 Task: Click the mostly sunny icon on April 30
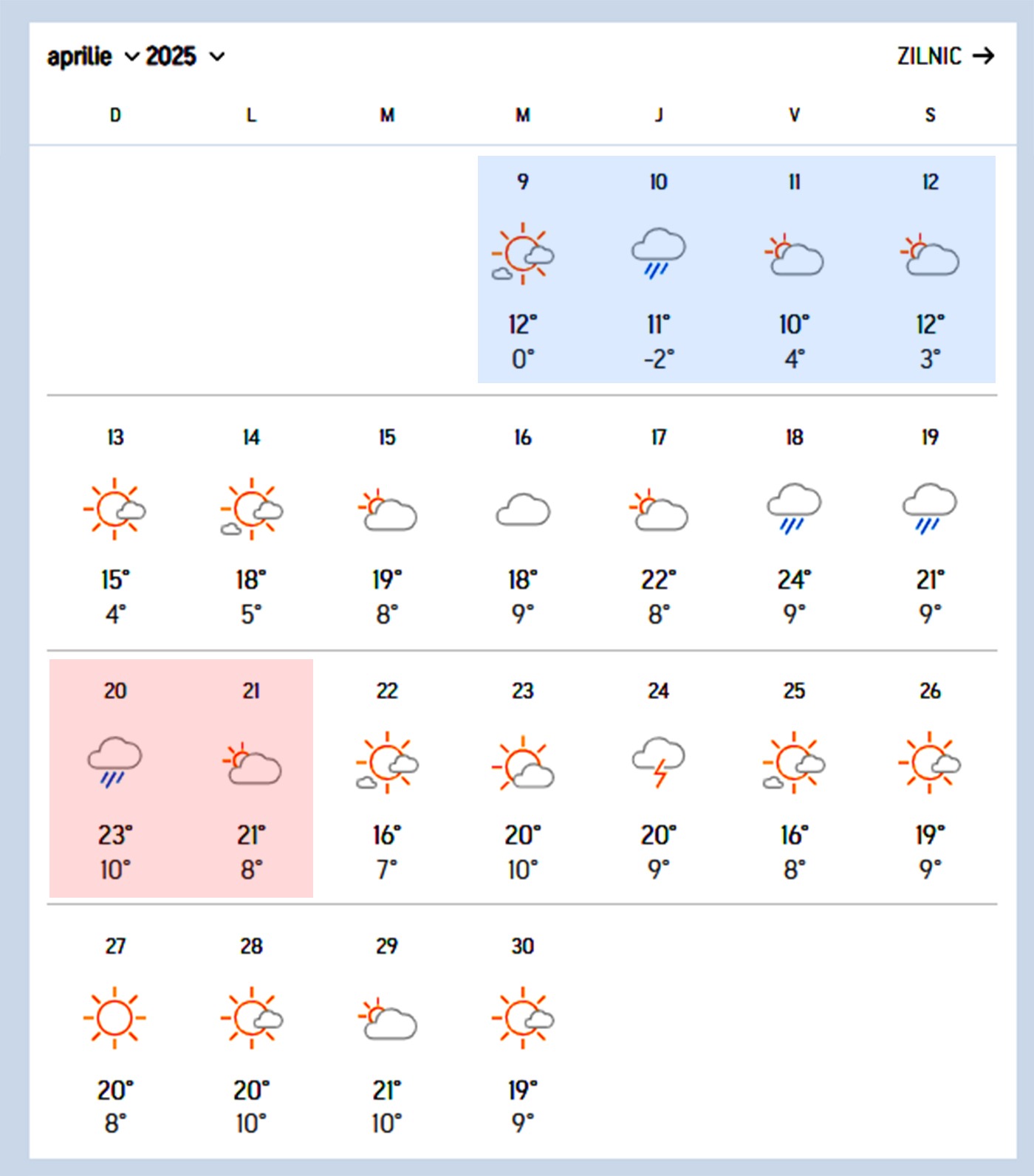(523, 1017)
